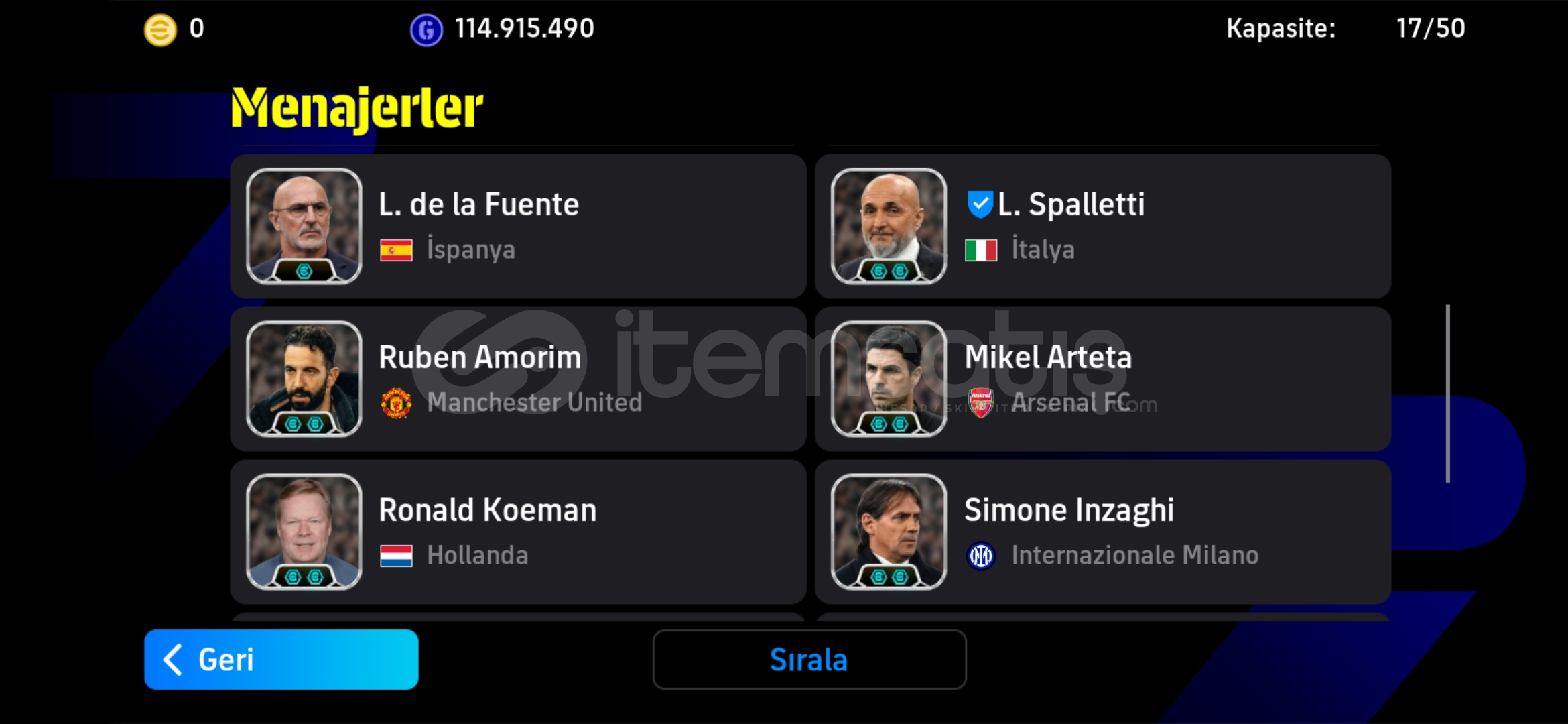Select Simone Inzaghi portrait thumbnail
This screenshot has width=1568, height=724.
point(889,532)
